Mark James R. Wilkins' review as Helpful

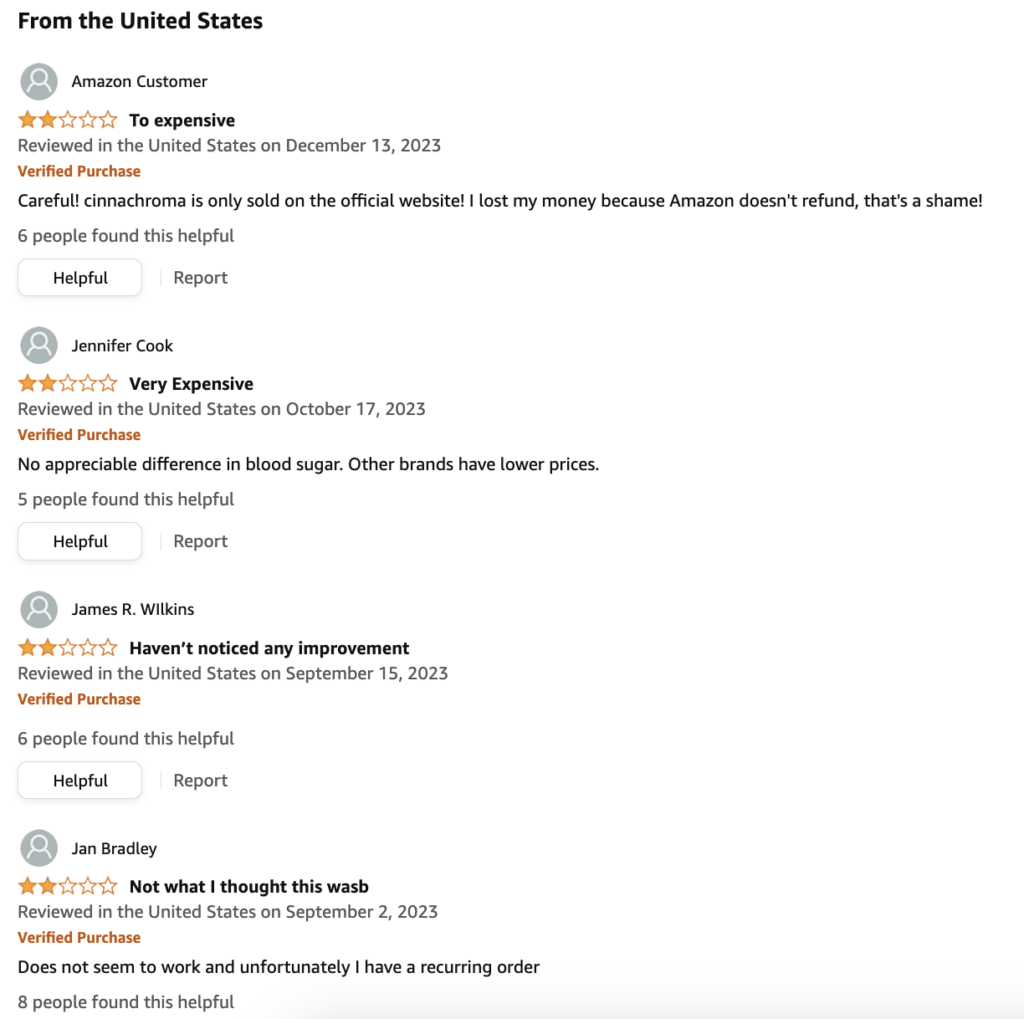pos(80,781)
